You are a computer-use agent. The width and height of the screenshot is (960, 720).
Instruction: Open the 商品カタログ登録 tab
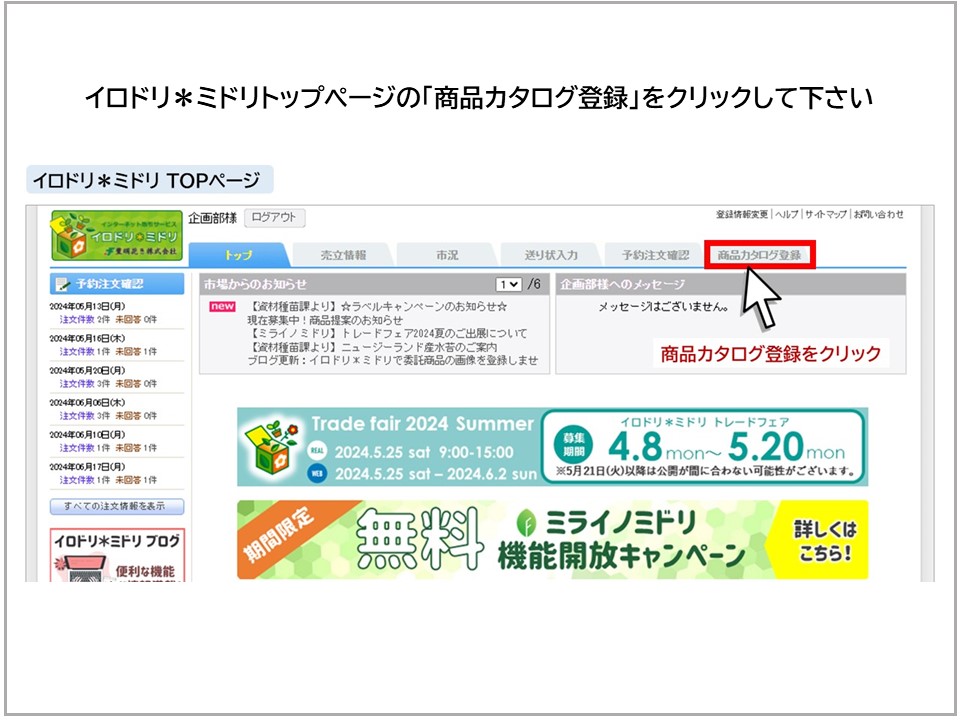(x=759, y=255)
